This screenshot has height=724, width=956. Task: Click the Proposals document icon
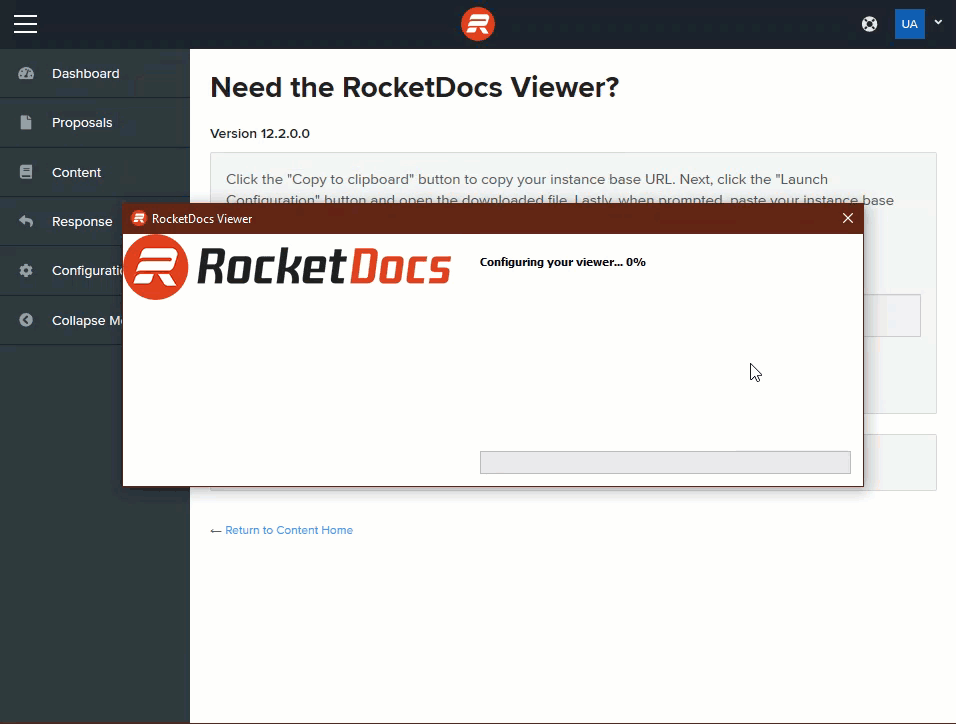click(x=26, y=123)
